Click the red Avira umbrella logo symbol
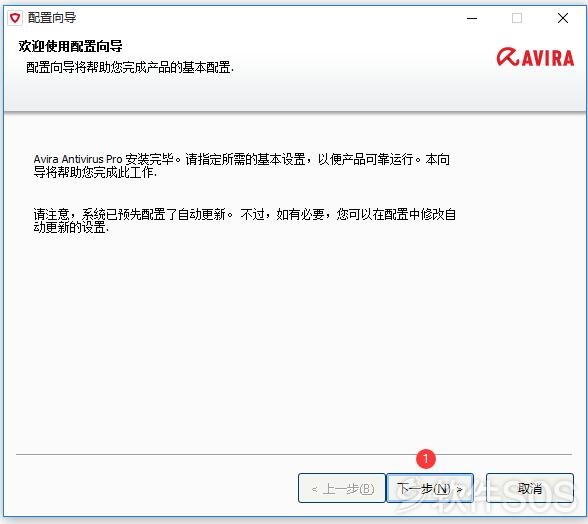Image resolution: width=588 pixels, height=524 pixels. (508, 57)
